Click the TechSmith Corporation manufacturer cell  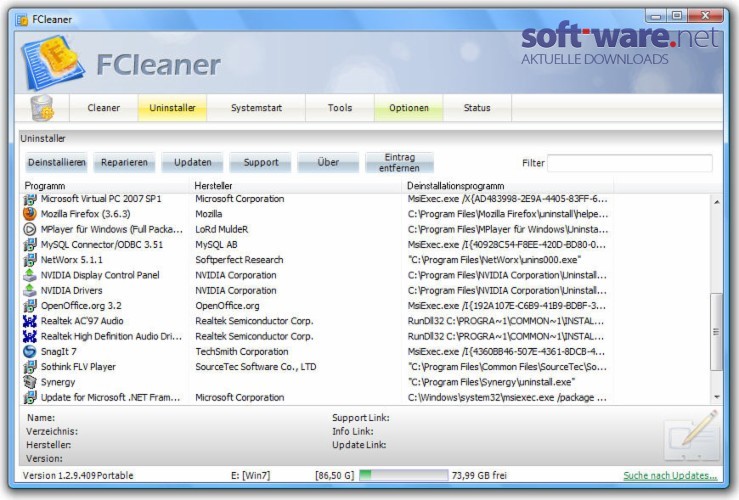(x=242, y=352)
